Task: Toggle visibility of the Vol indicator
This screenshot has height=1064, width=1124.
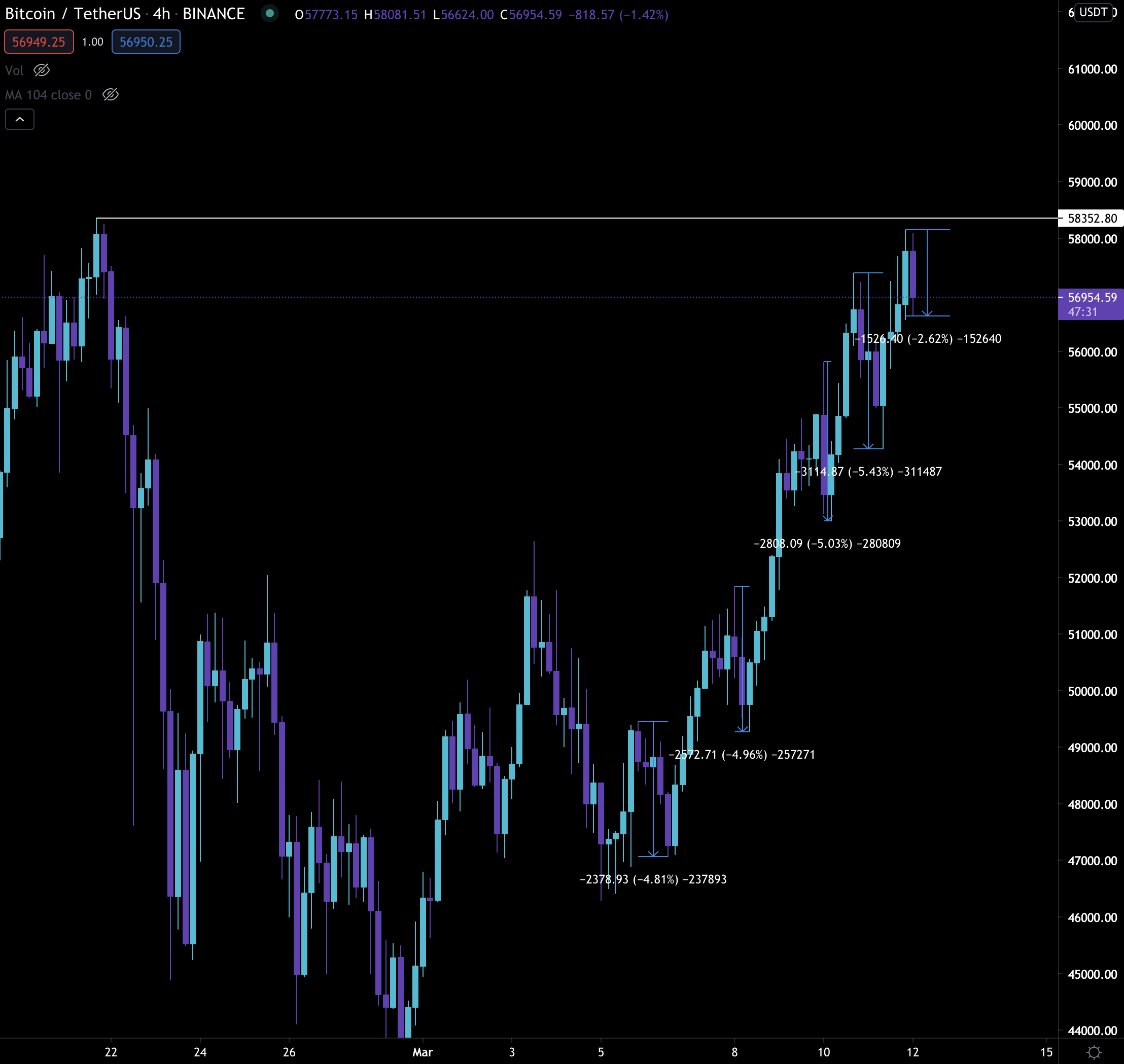Action: pos(42,70)
